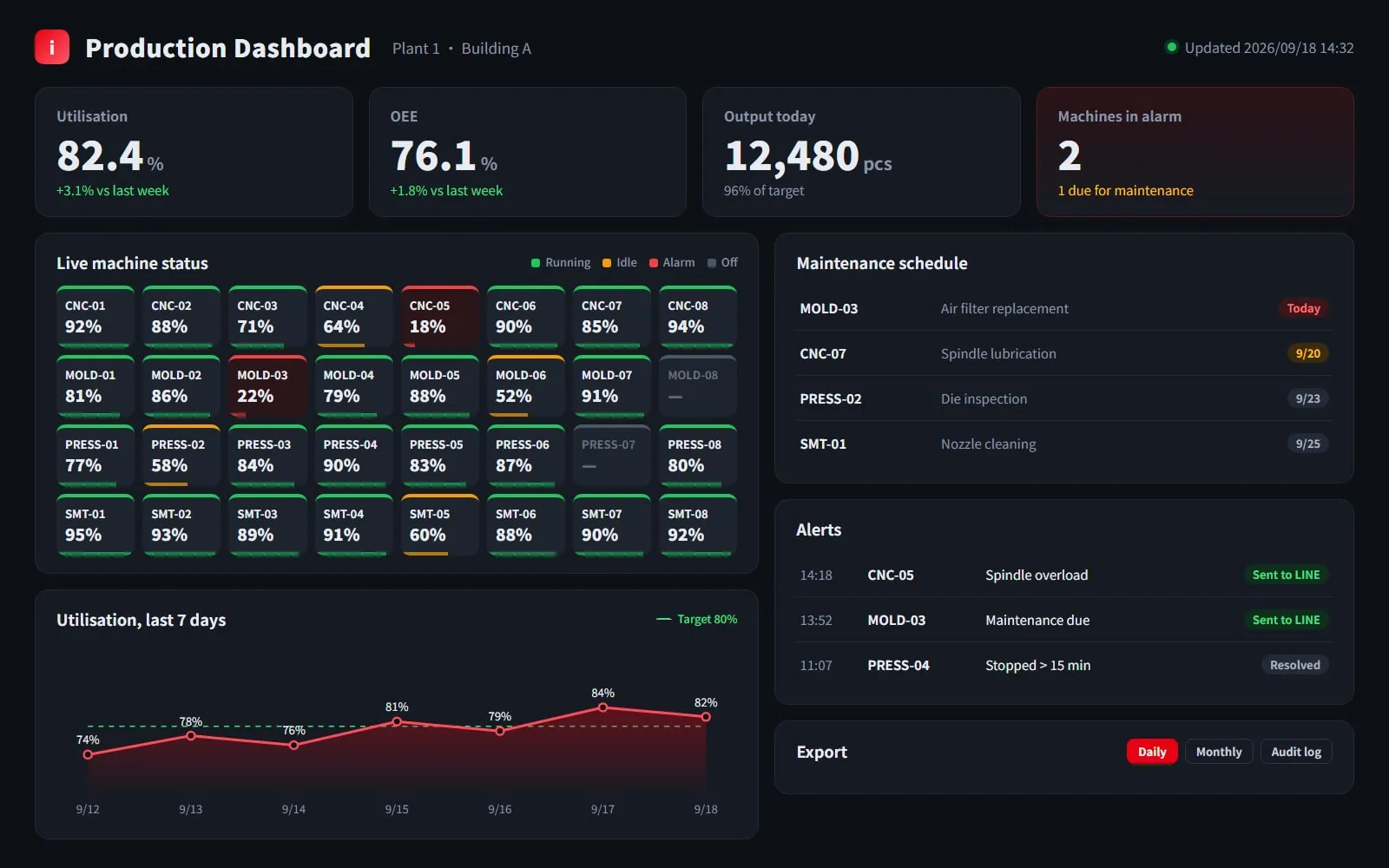Click the Production Dashboard title

click(x=227, y=48)
